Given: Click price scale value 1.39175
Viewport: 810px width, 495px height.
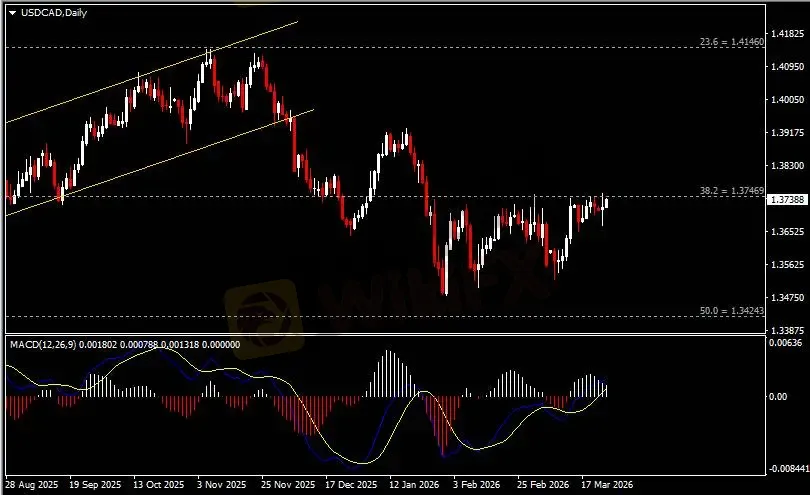Looking at the screenshot, I should coord(787,133).
